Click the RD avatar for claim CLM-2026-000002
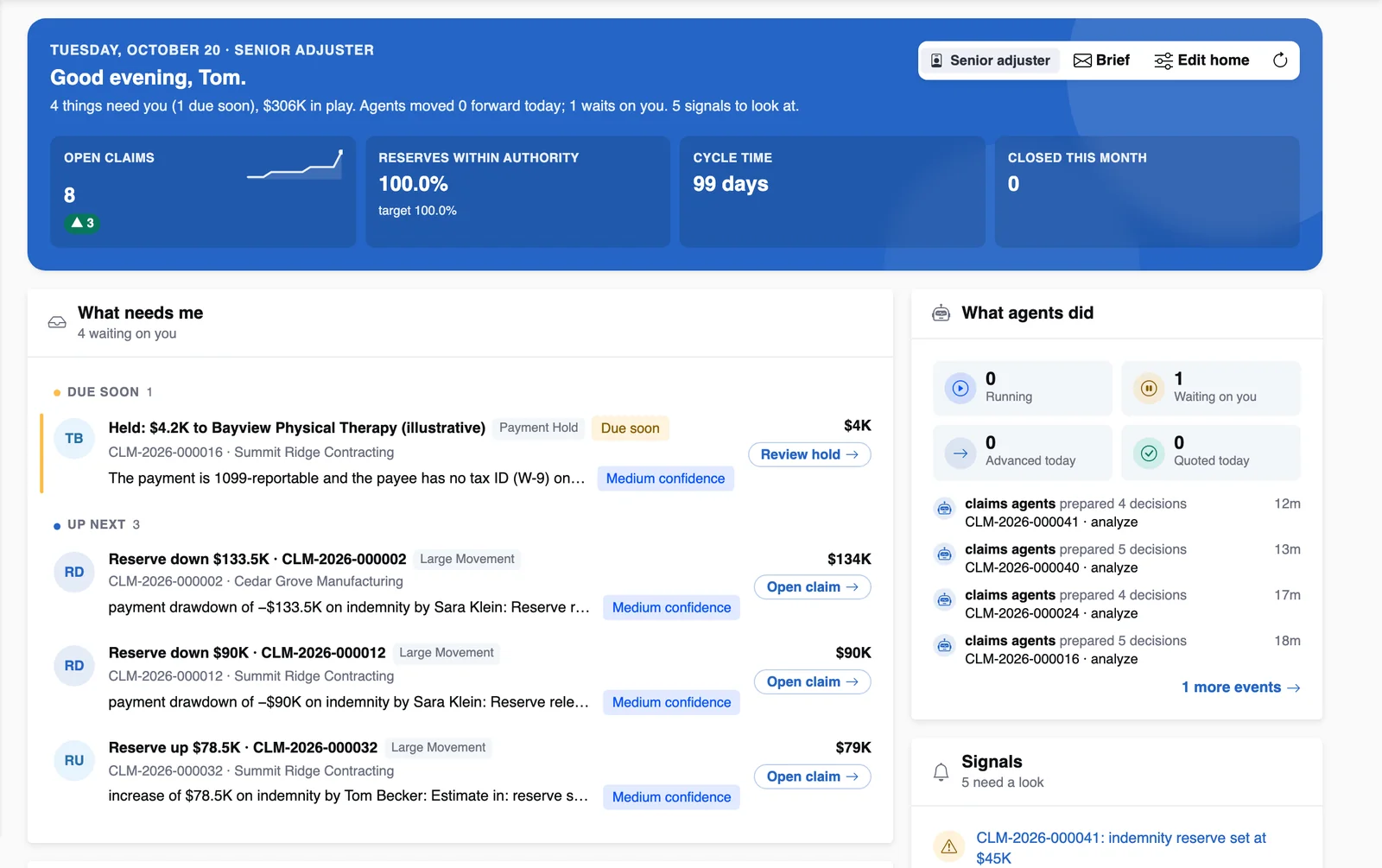The width and height of the screenshot is (1382, 868). point(74,572)
